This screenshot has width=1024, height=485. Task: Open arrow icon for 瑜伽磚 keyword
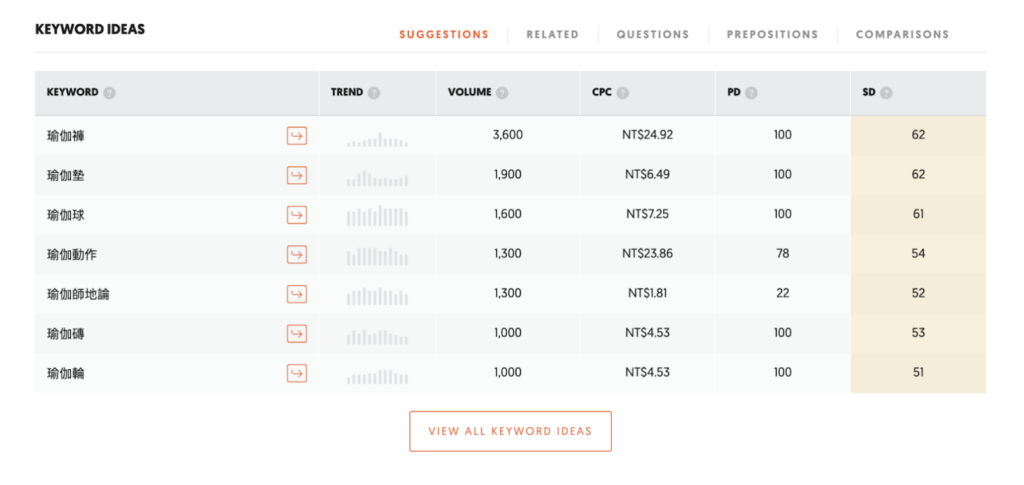coord(296,334)
